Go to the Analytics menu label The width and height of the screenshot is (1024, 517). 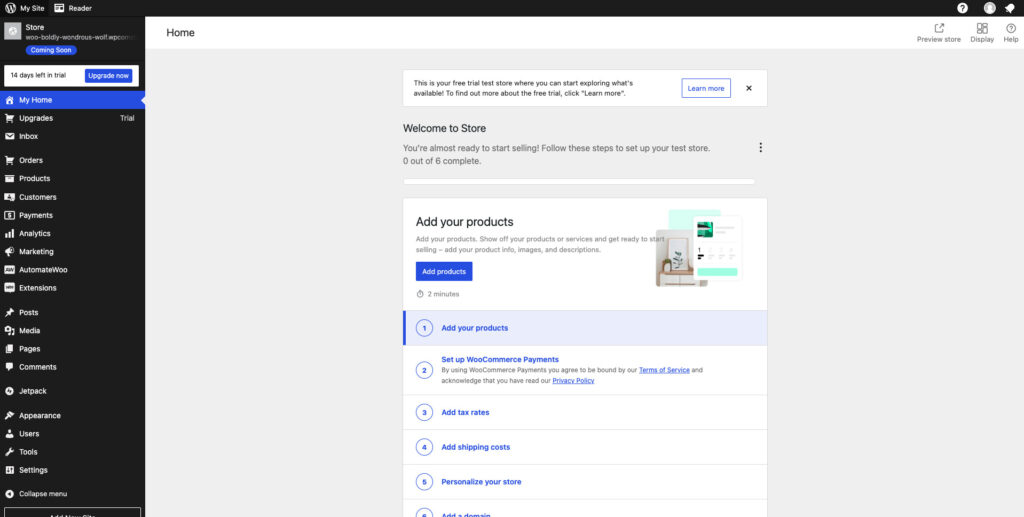35,234
